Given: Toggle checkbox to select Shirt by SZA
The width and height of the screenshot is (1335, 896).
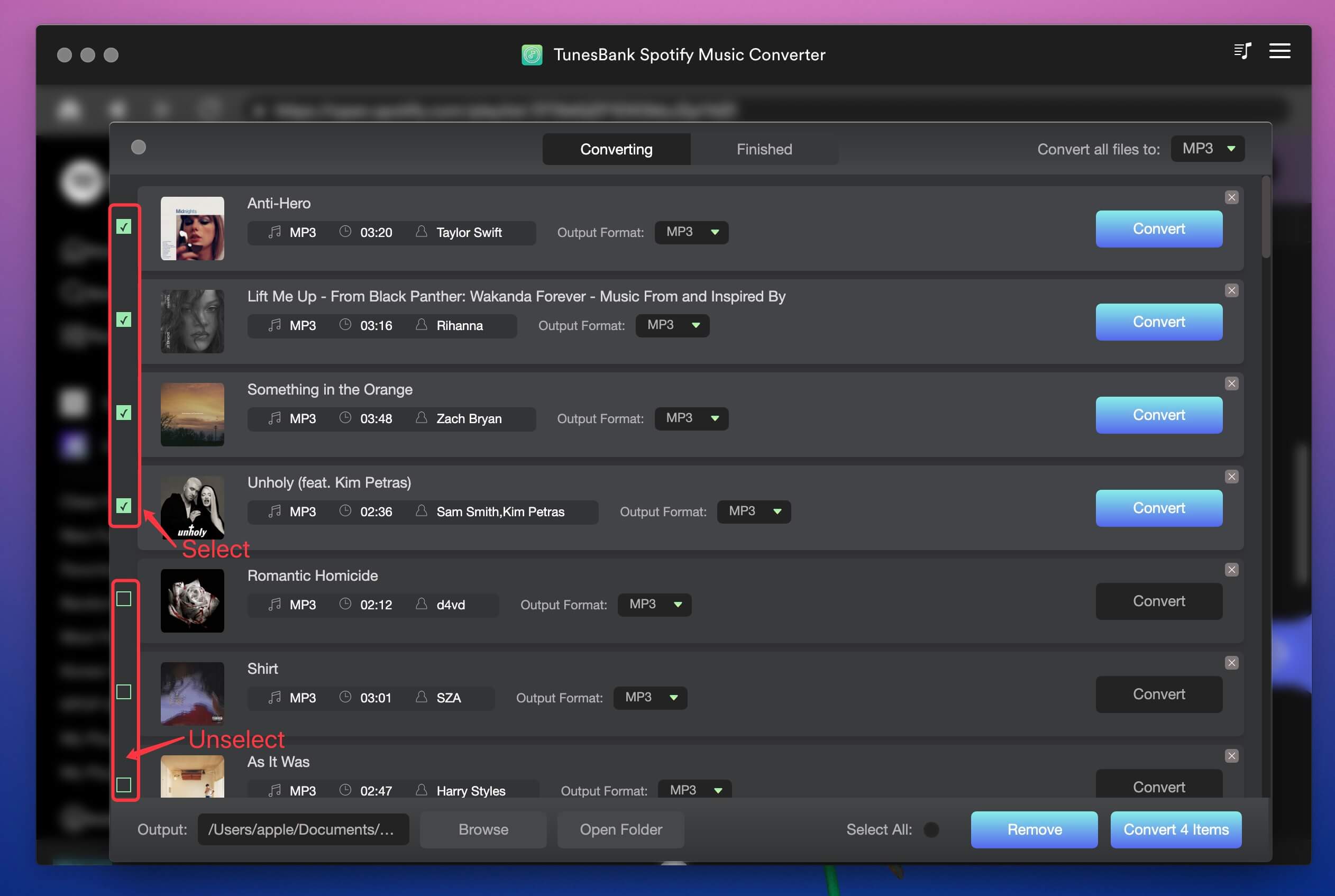Looking at the screenshot, I should click(x=124, y=692).
